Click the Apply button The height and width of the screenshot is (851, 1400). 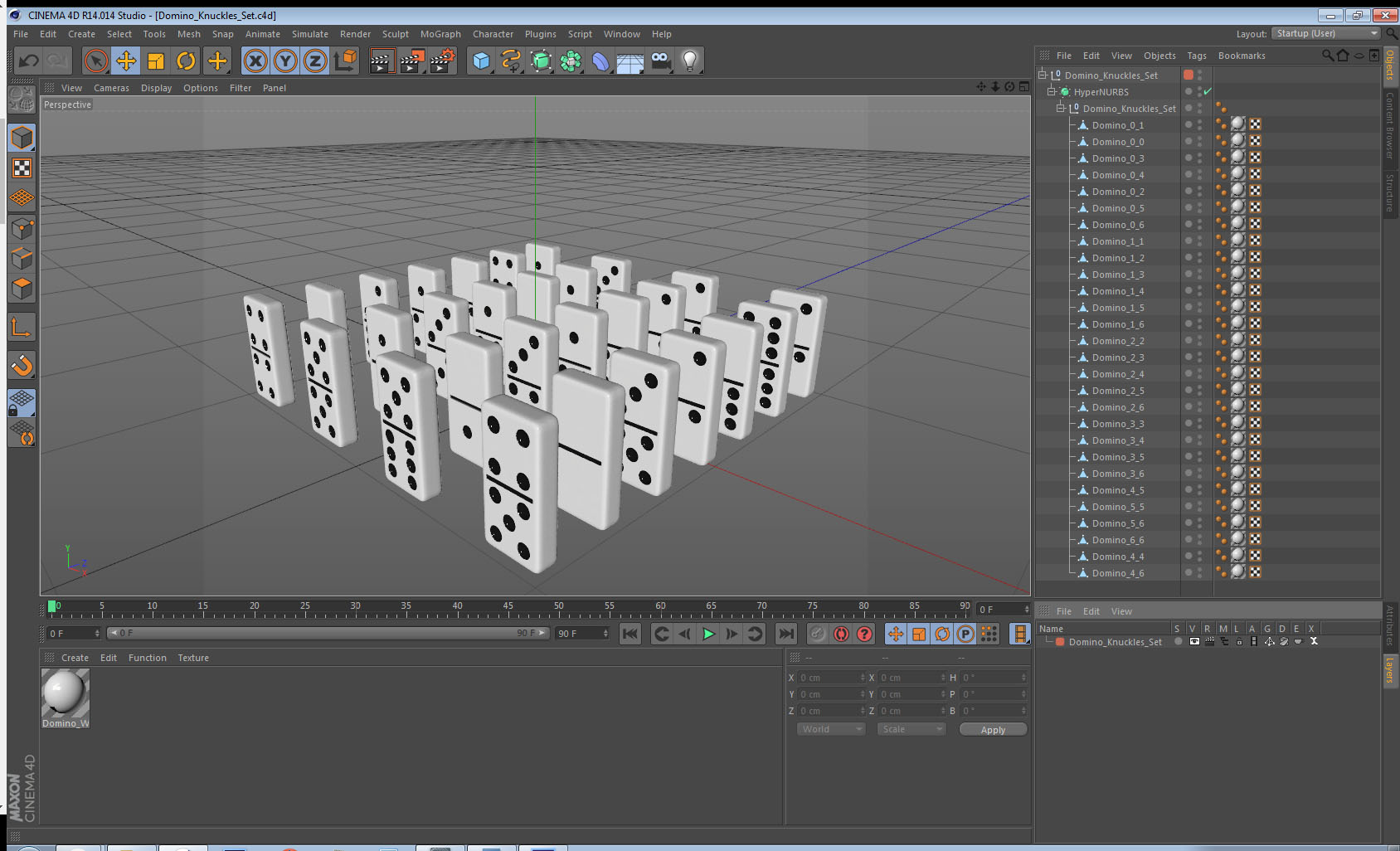point(993,730)
